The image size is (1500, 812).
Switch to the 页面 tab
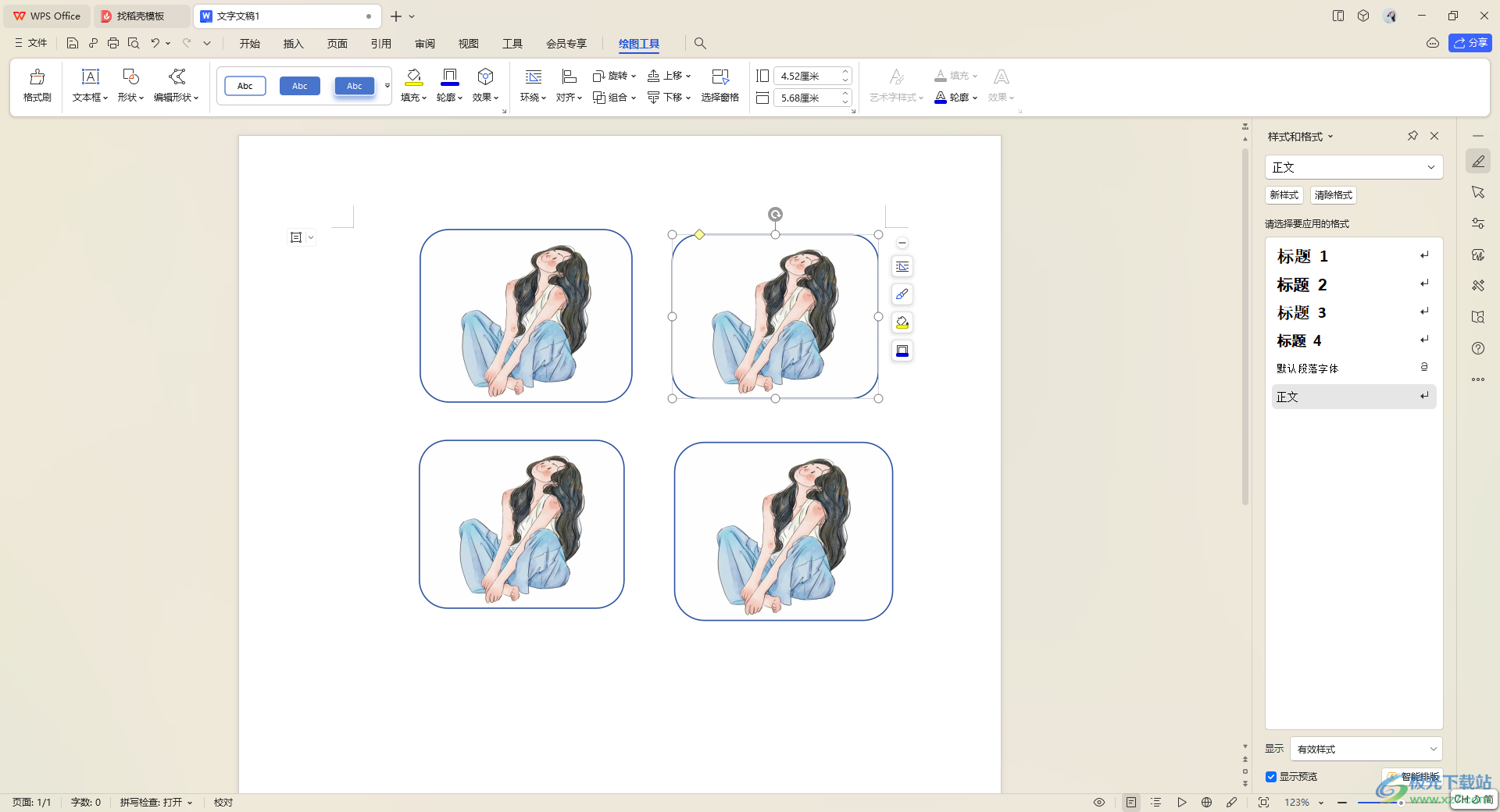click(x=337, y=43)
